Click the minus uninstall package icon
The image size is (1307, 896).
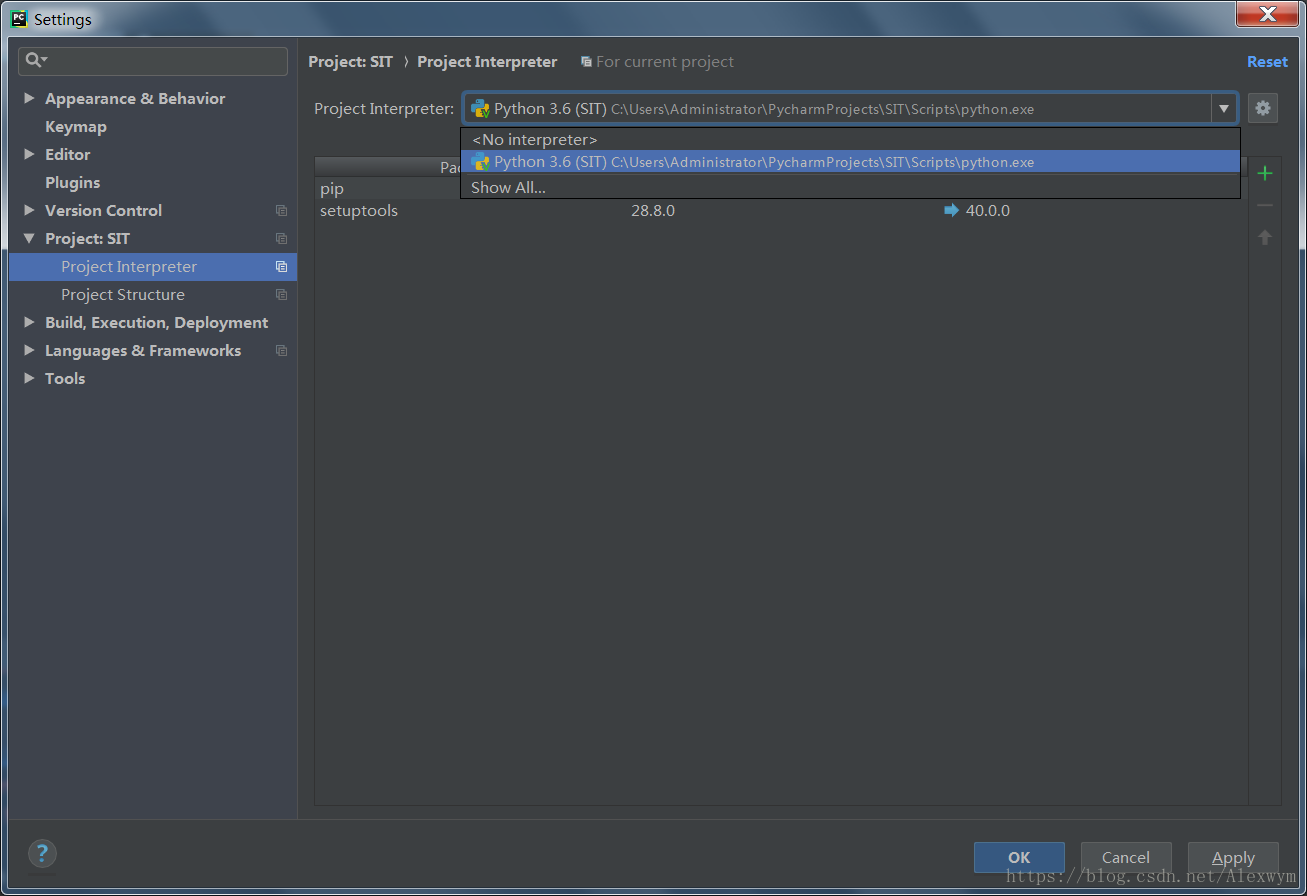coord(1265,205)
